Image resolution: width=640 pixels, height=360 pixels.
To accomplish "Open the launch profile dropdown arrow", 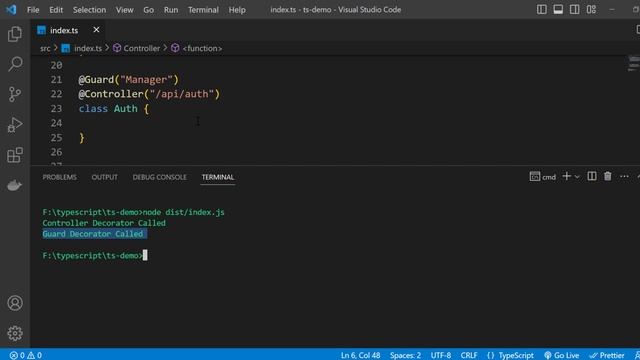I will click(x=577, y=177).
